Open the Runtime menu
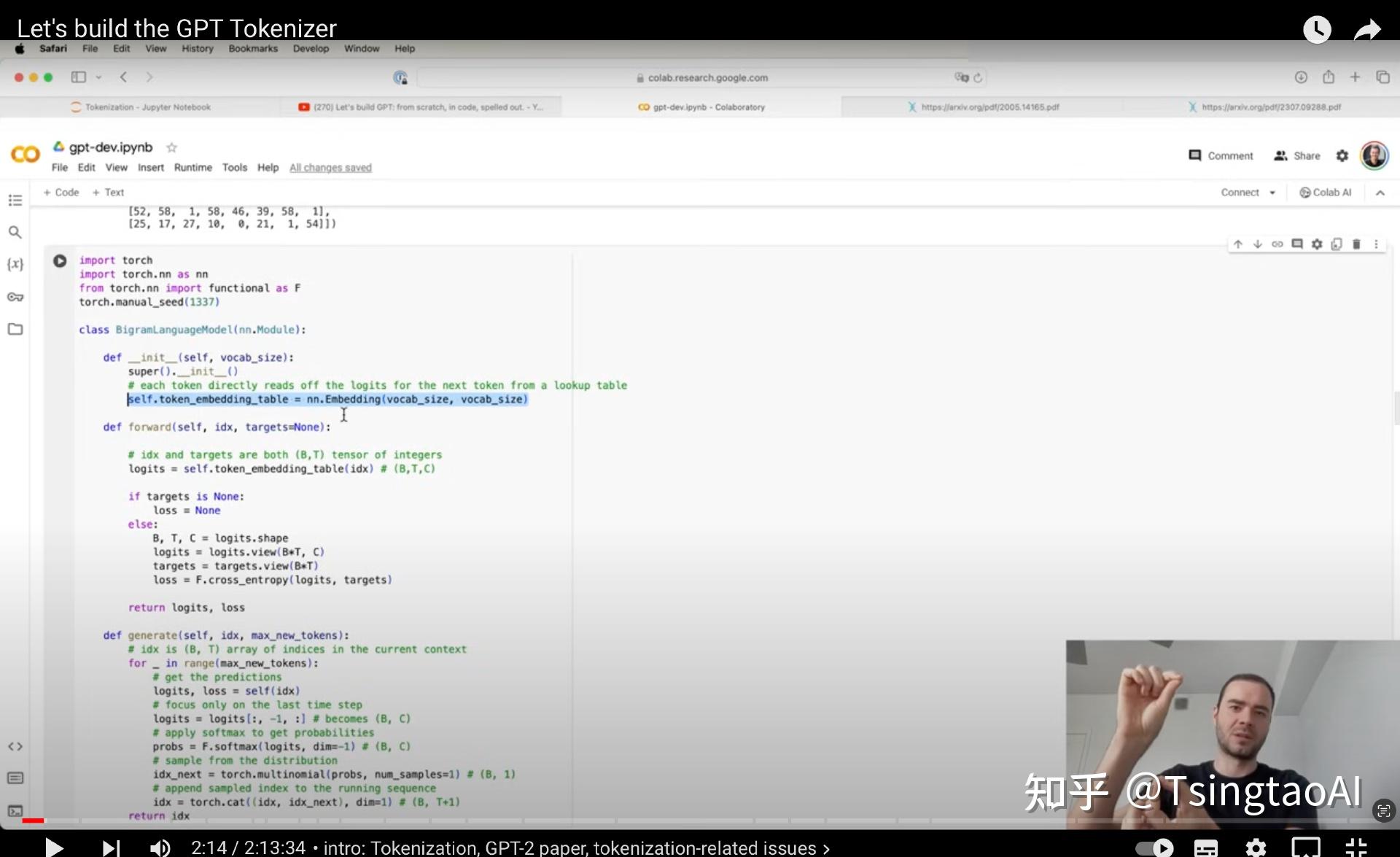 point(192,167)
